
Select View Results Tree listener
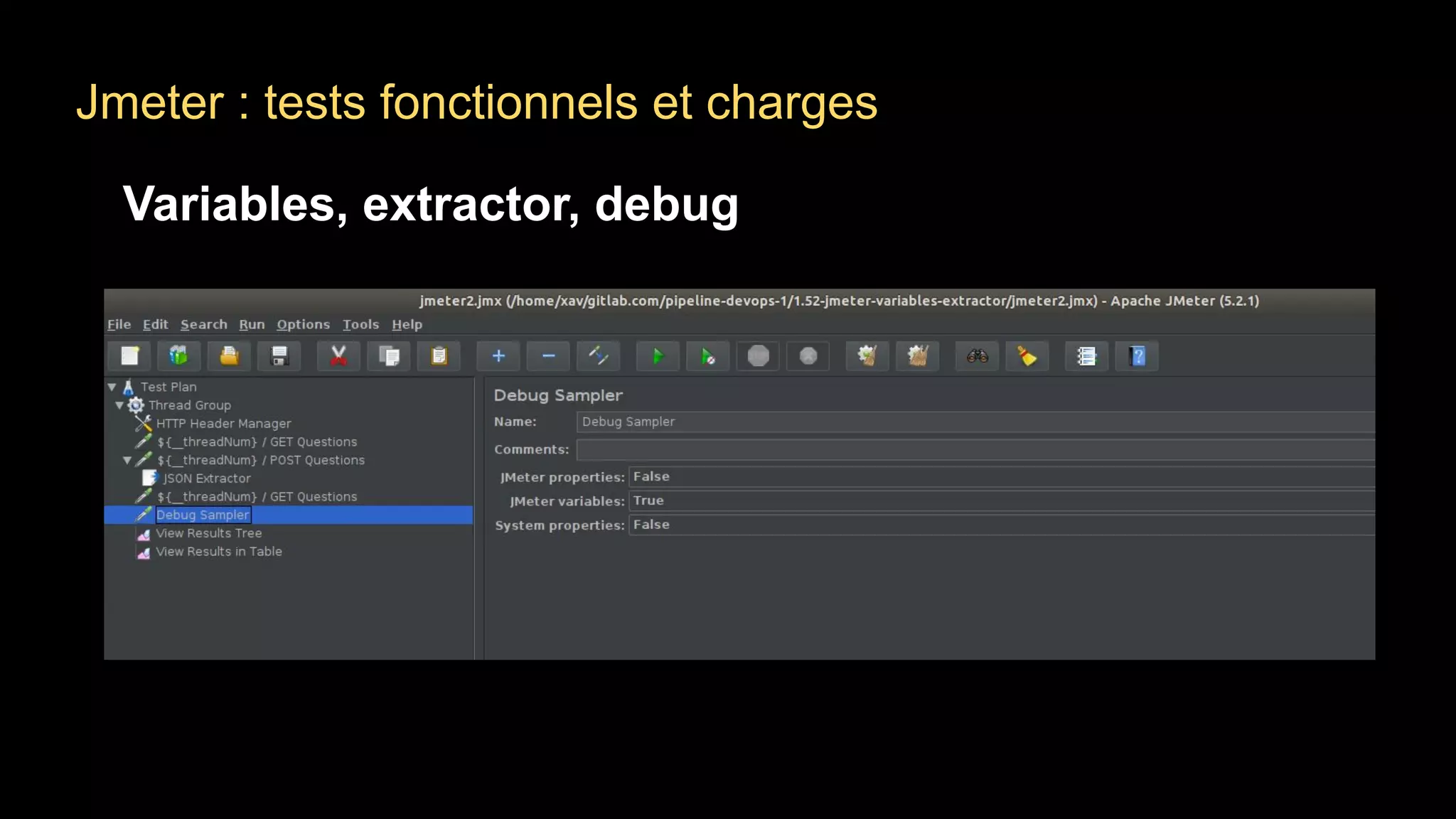[209, 534]
